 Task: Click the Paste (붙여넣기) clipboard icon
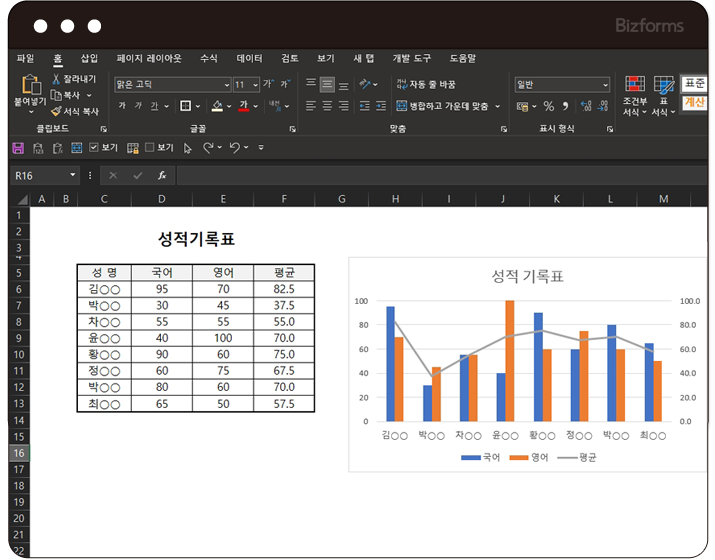click(x=30, y=84)
